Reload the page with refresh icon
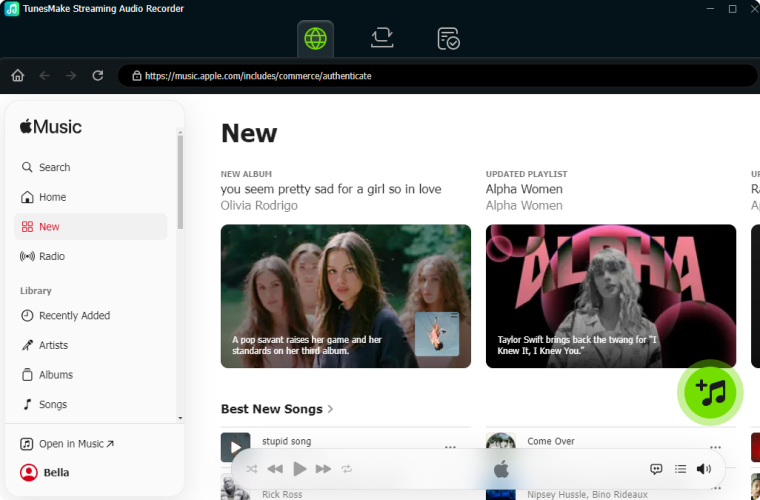The height and width of the screenshot is (500, 760). 98,76
